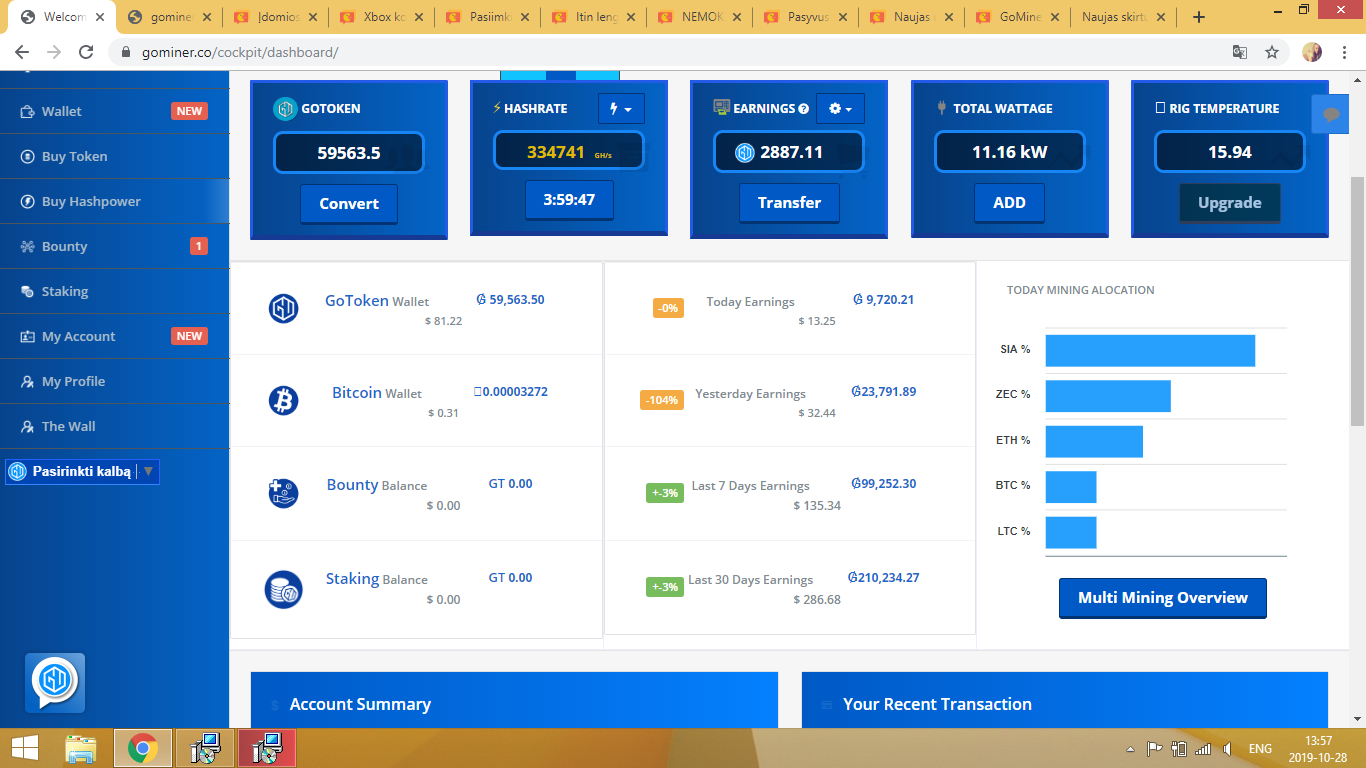1366x768 pixels.
Task: Show hidden system tray icons
Action: click(1131, 749)
